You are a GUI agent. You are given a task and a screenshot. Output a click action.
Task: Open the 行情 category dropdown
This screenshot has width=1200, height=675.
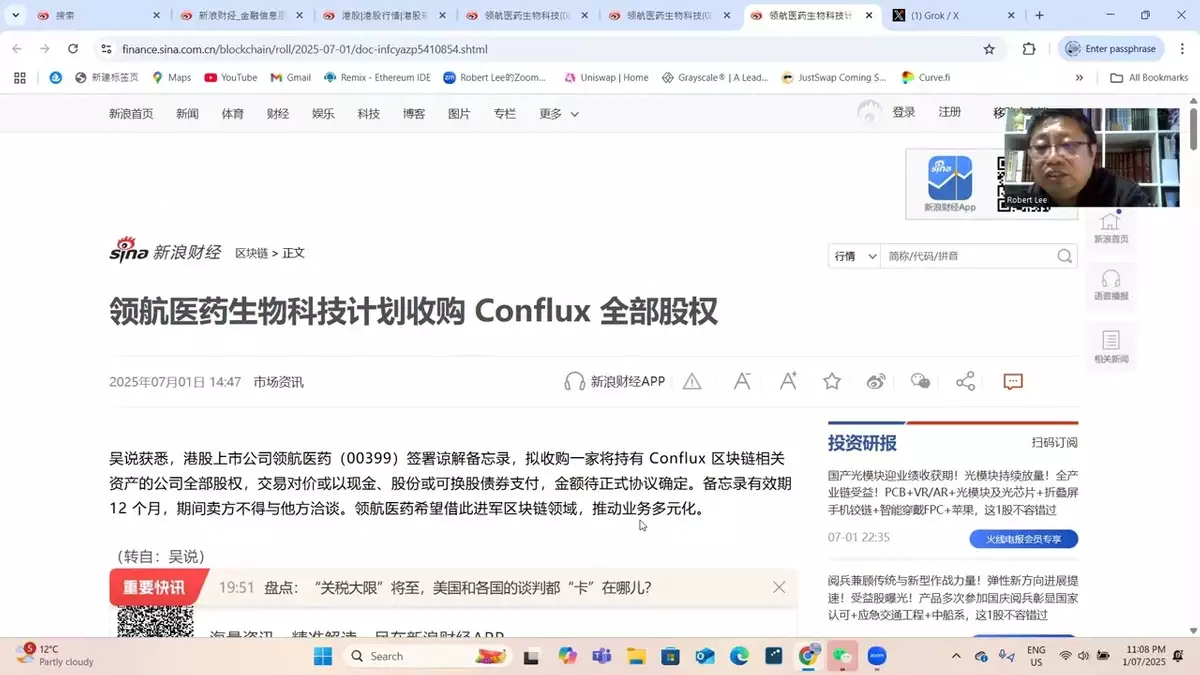coord(855,256)
